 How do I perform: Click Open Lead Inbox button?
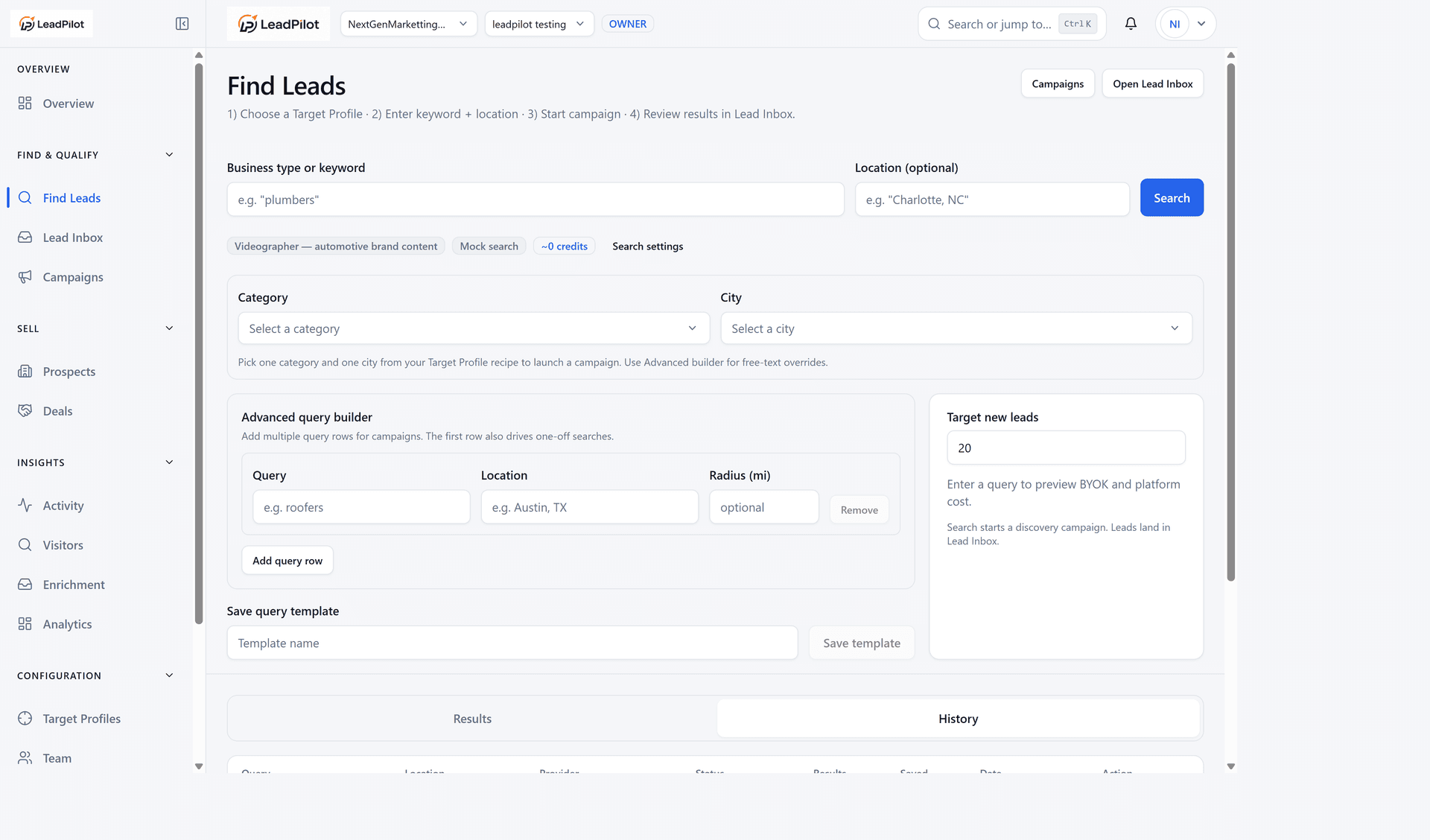tap(1152, 83)
